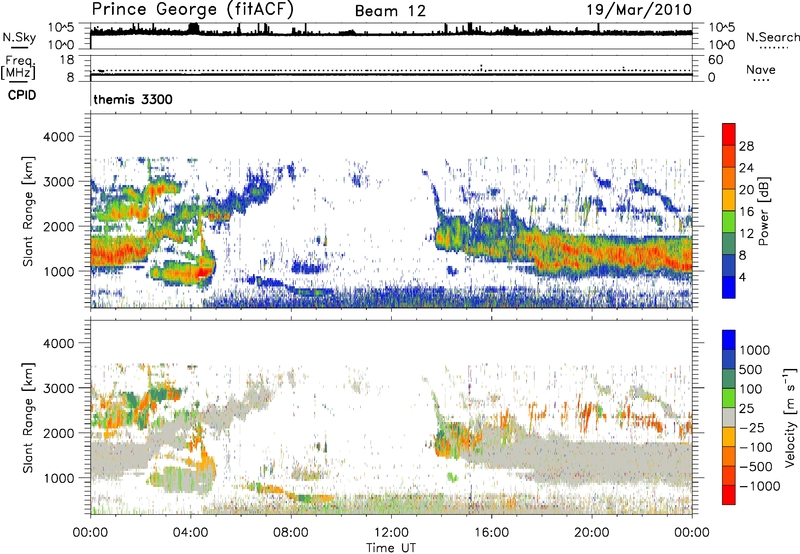Click the "100" value on Velocity color bar

point(751,389)
